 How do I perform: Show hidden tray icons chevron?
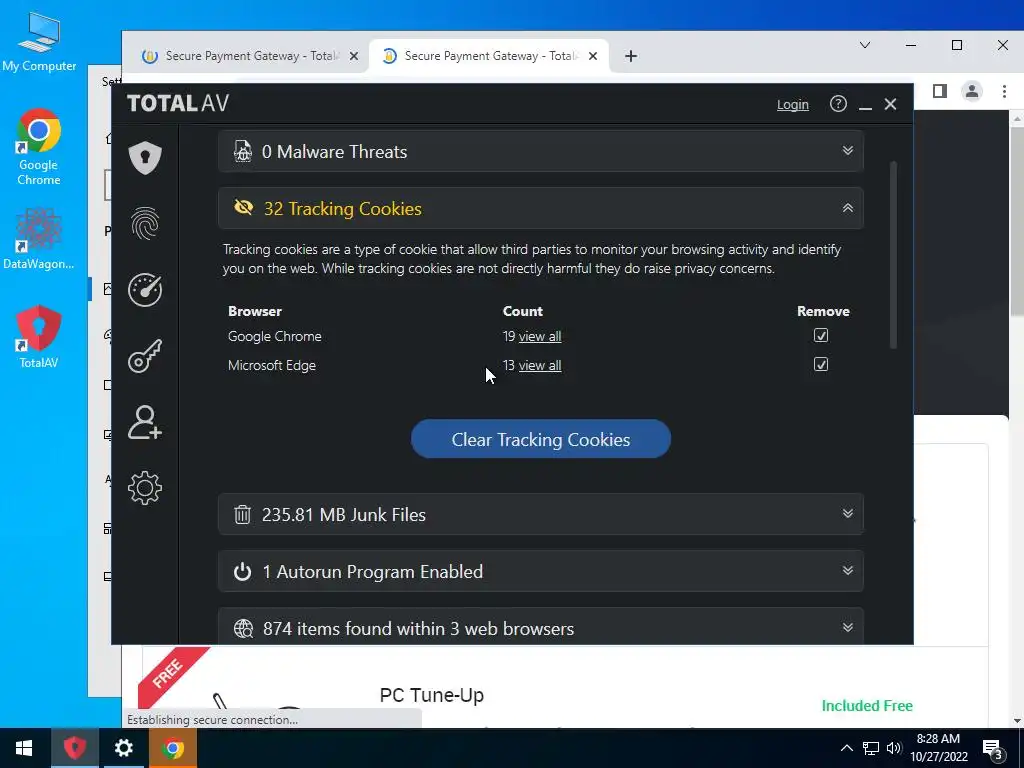point(846,748)
